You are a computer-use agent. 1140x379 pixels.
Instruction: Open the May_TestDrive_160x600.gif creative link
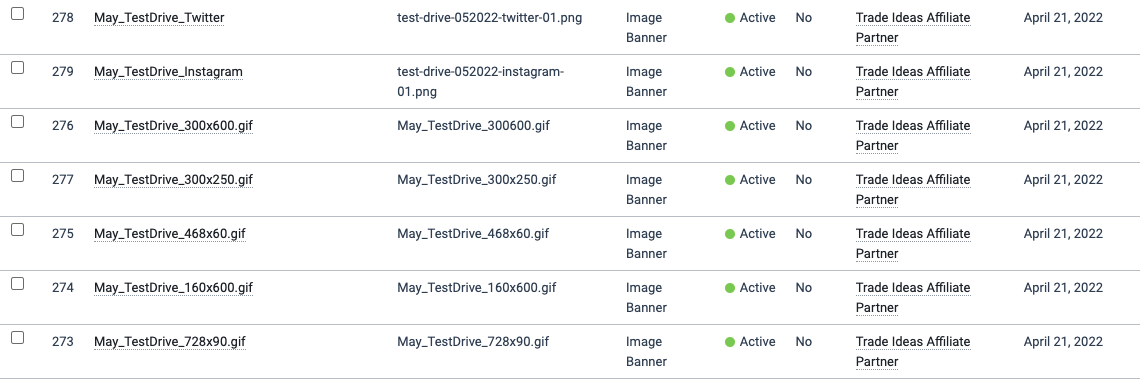click(x=174, y=288)
